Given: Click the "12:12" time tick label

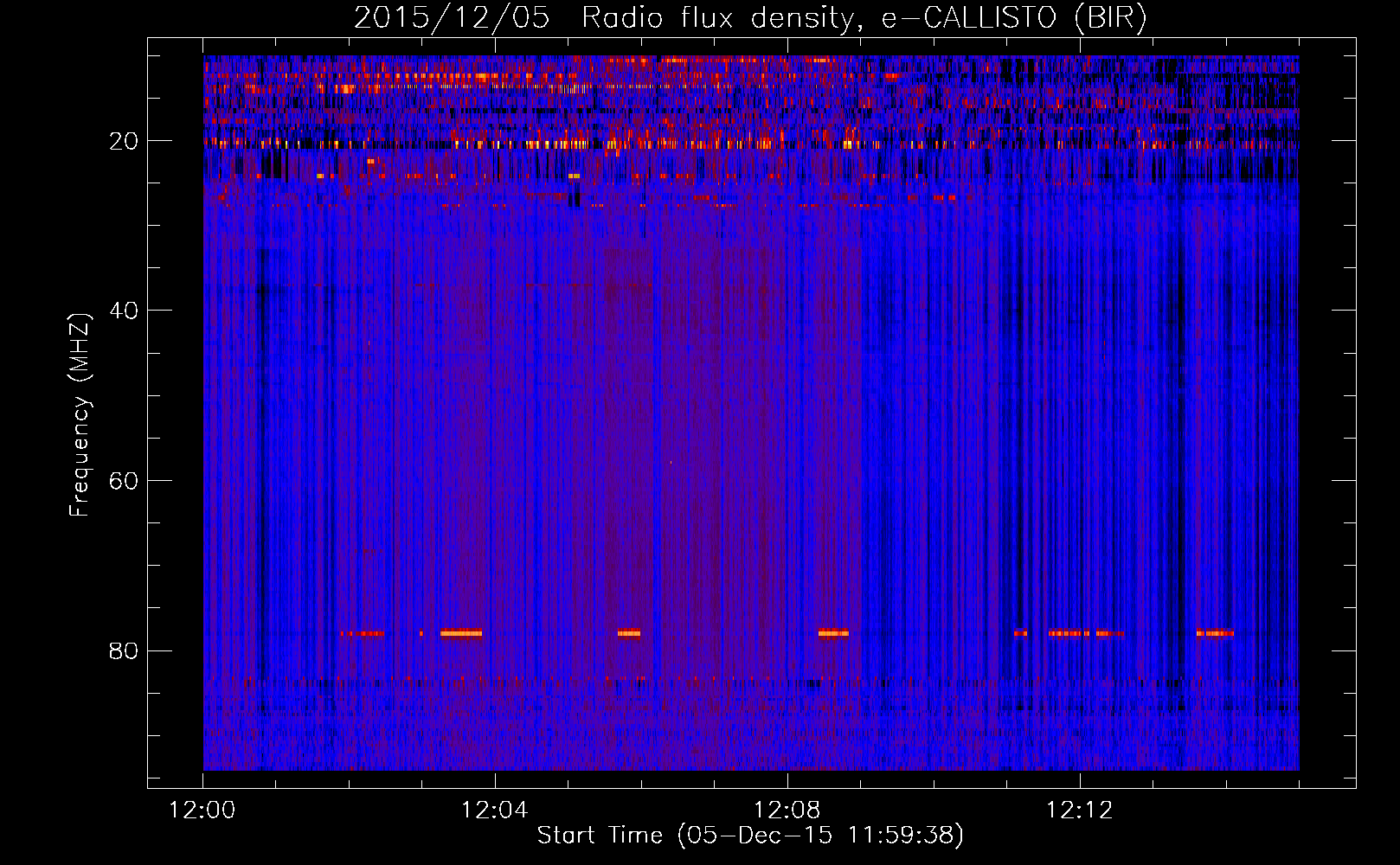Looking at the screenshot, I should pyautogui.click(x=1080, y=811).
